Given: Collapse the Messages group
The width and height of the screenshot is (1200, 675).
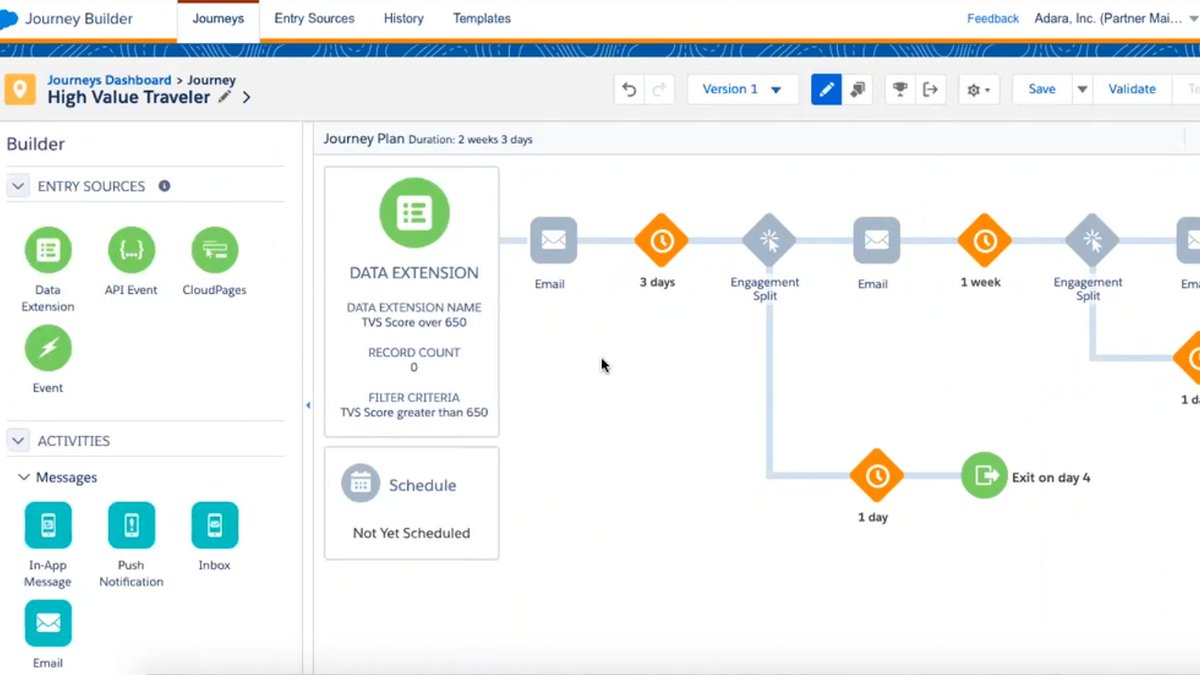Looking at the screenshot, I should tap(24, 478).
